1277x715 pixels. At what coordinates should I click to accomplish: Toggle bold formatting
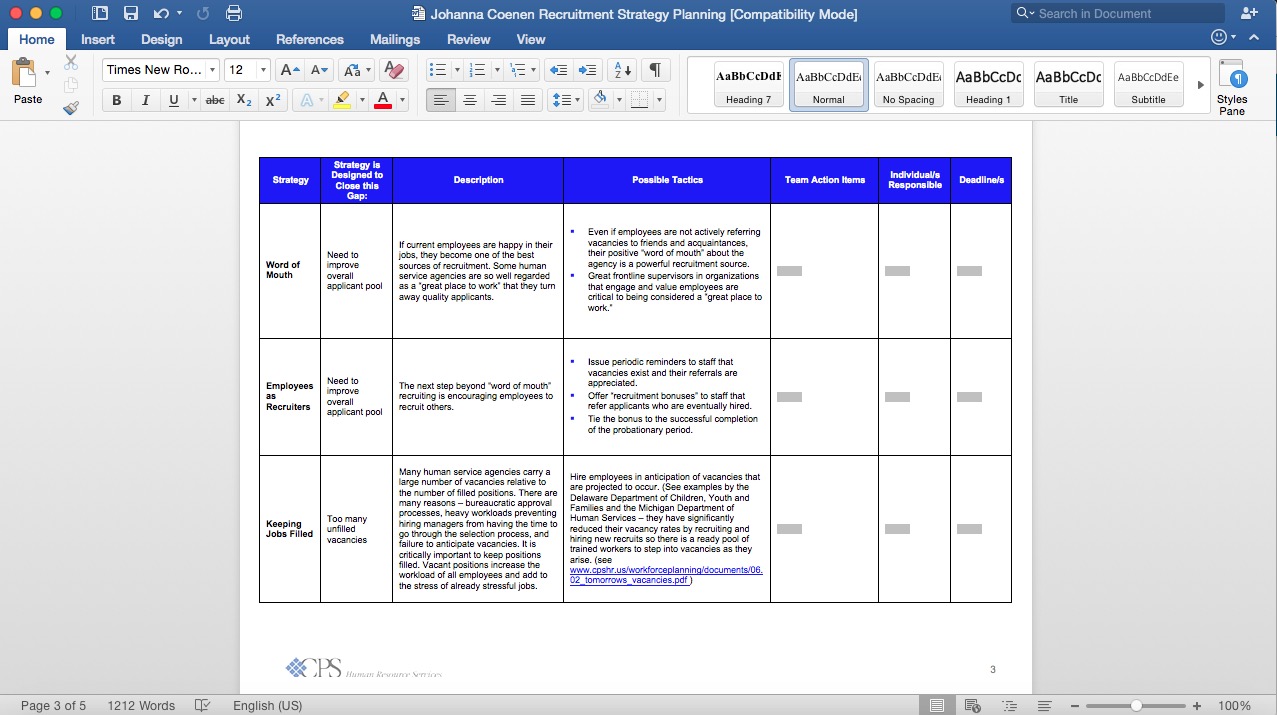tap(116, 100)
